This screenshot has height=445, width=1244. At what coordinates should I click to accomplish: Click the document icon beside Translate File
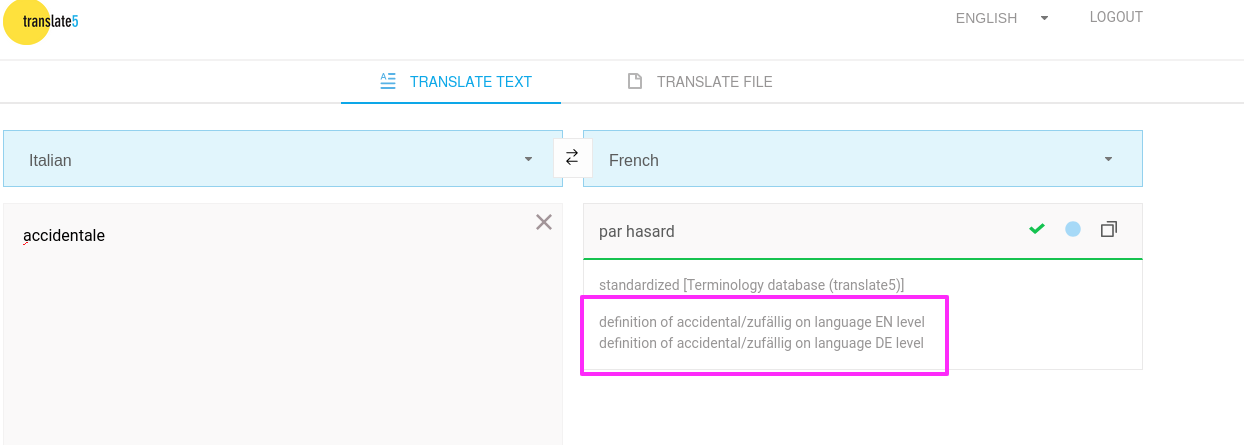pos(634,82)
